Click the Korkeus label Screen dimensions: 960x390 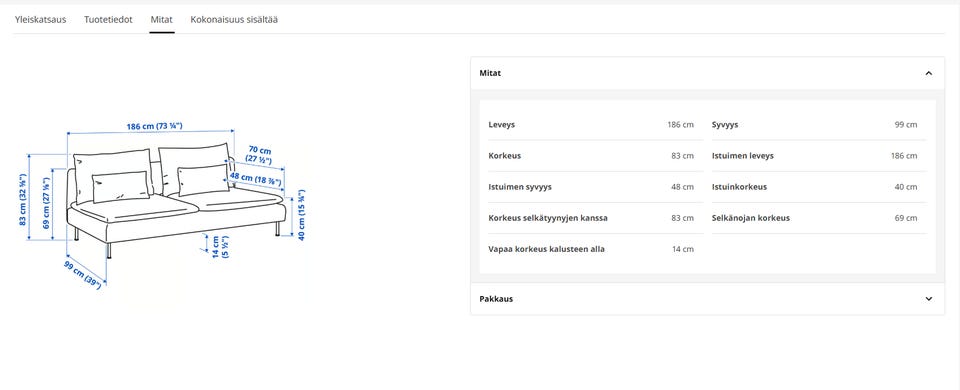[504, 156]
